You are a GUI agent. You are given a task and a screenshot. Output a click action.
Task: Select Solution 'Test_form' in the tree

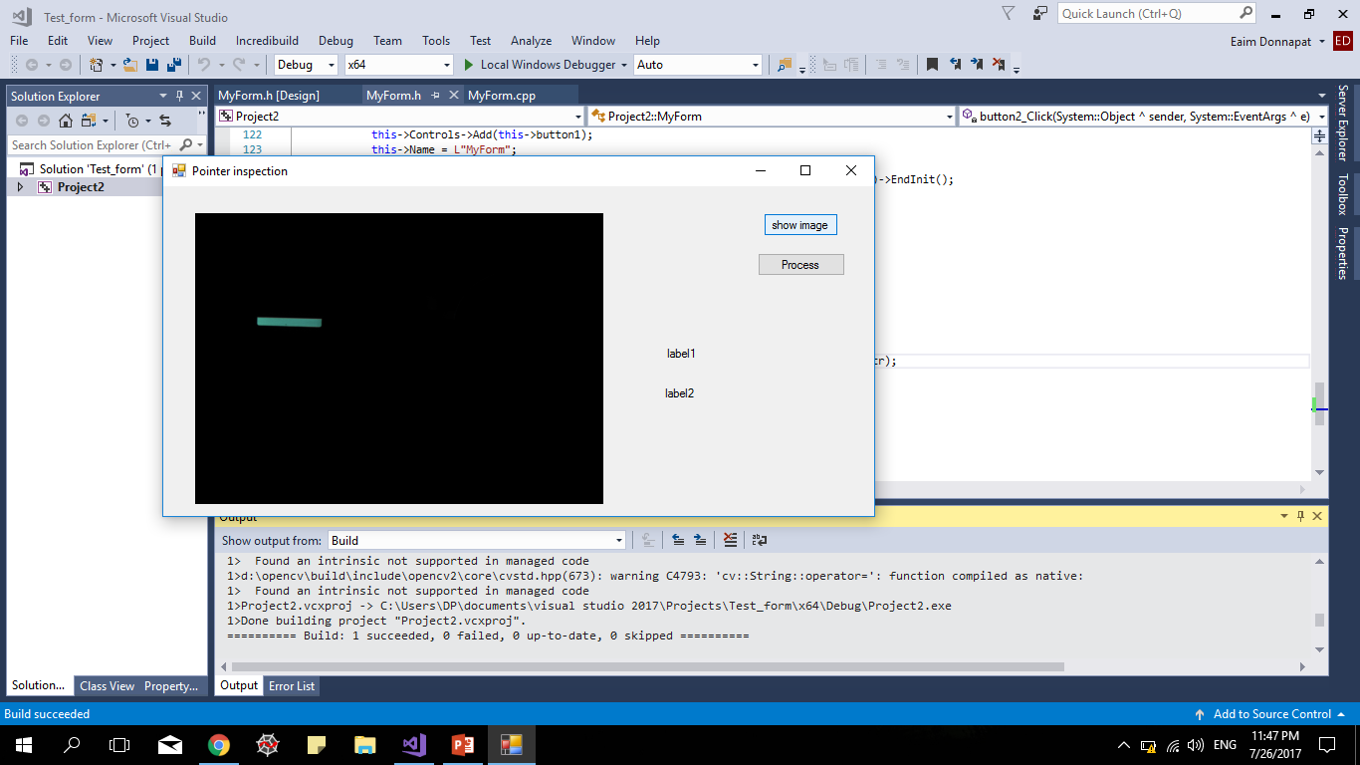tap(98, 169)
